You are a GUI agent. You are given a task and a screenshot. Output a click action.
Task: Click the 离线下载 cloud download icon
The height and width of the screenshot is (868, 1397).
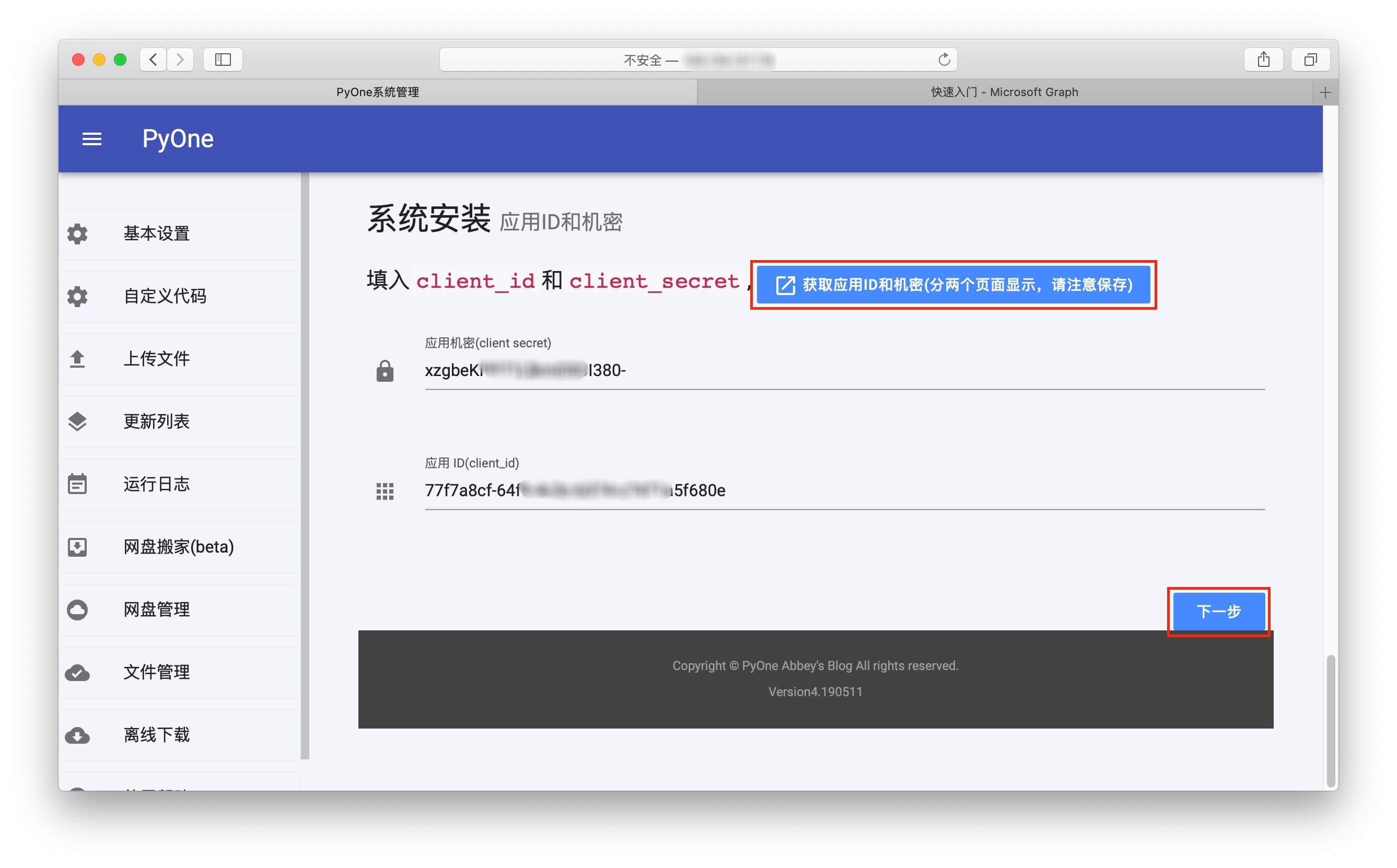[x=77, y=735]
